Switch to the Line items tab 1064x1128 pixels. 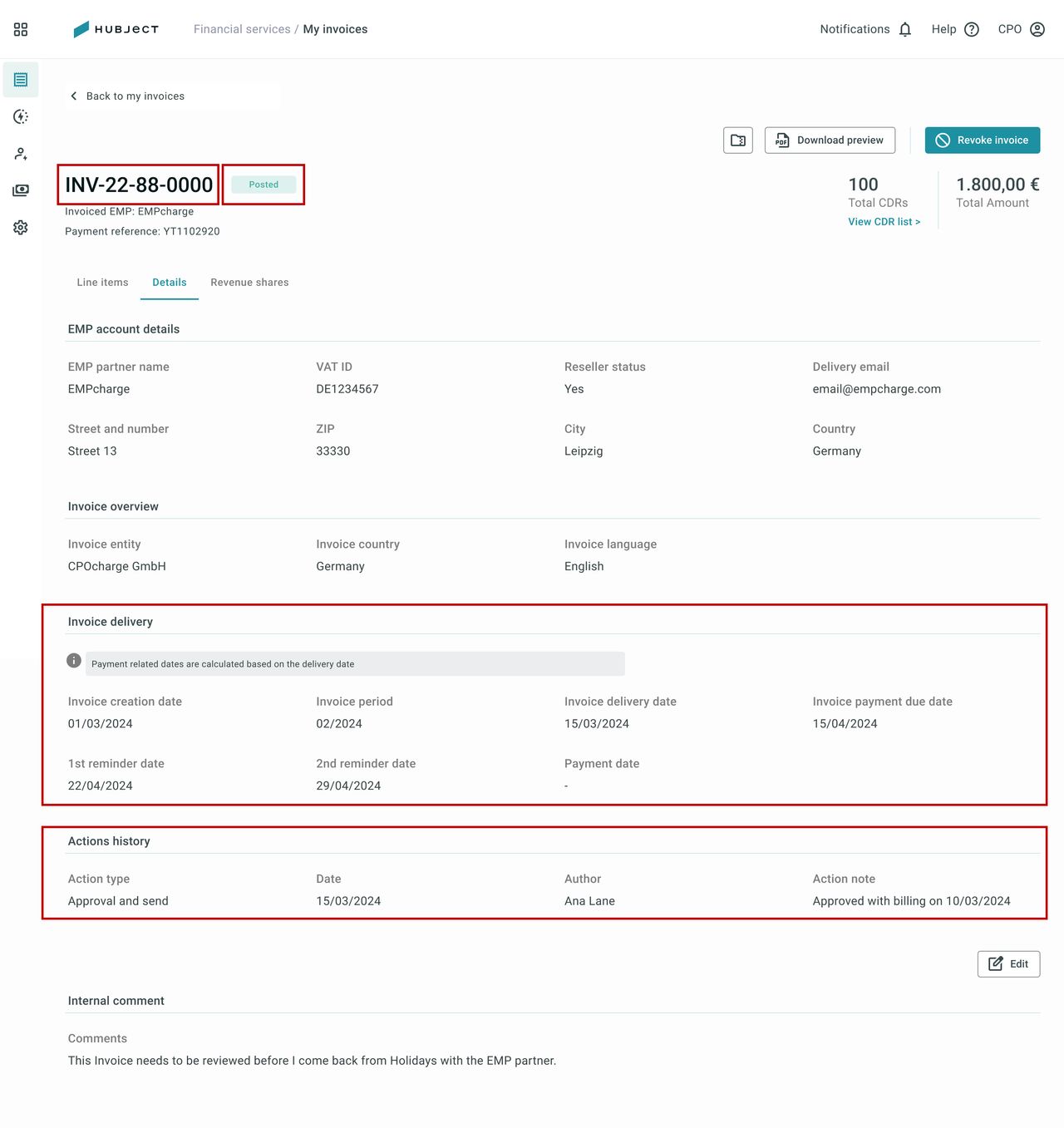click(102, 283)
